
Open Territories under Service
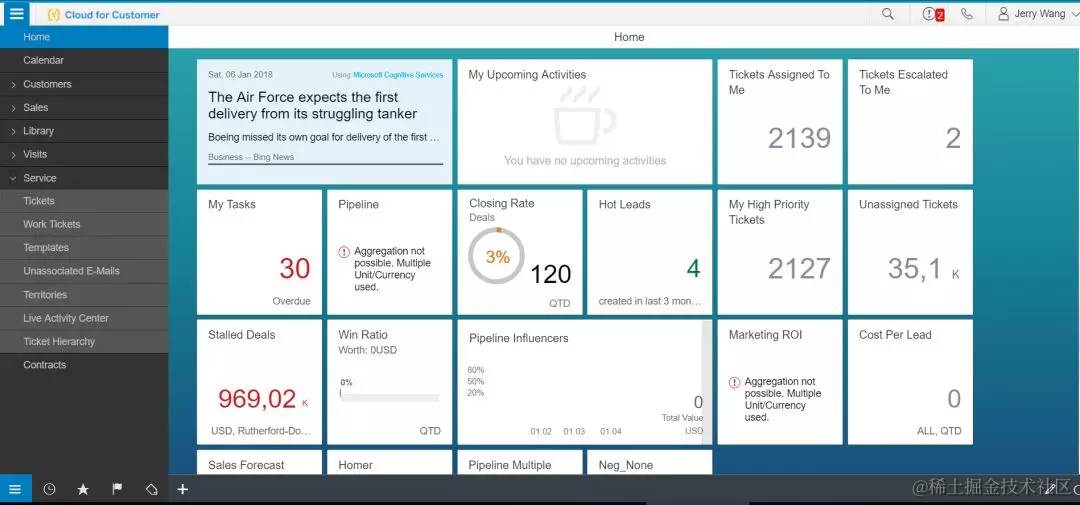click(x=84, y=295)
